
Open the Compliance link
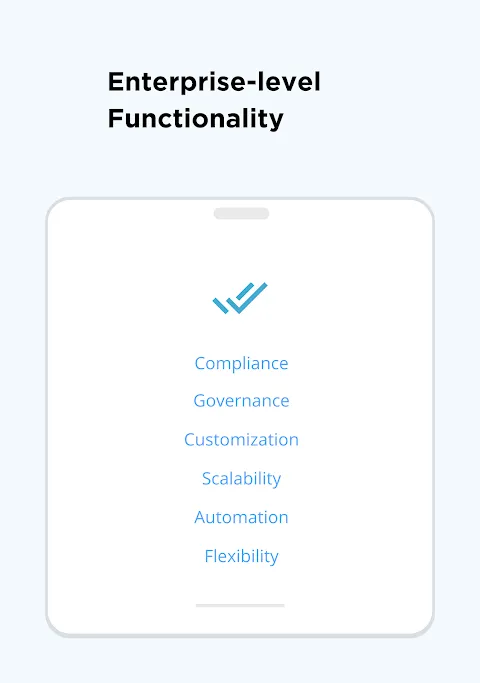point(241,363)
